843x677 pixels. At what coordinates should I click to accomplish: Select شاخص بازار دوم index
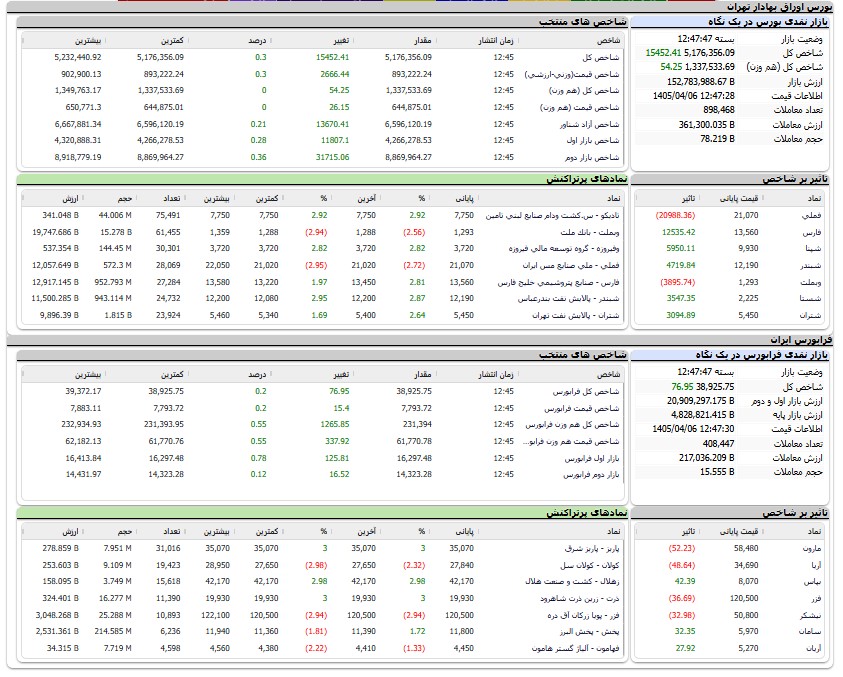click(323, 158)
